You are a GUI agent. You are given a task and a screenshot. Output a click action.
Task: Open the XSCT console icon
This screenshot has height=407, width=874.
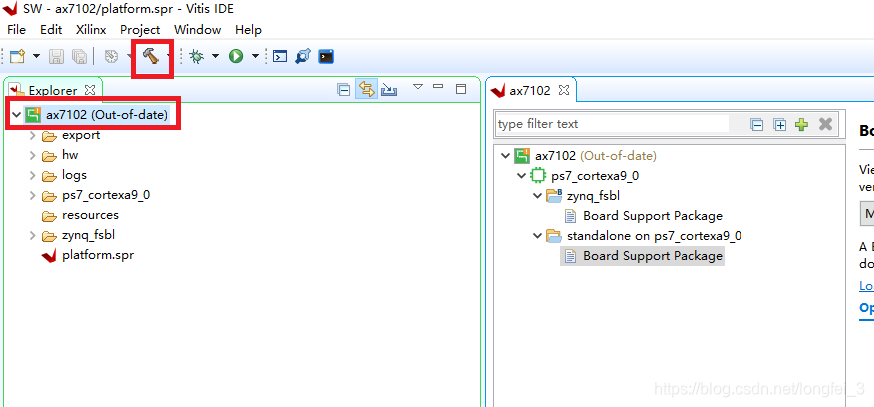[280, 56]
